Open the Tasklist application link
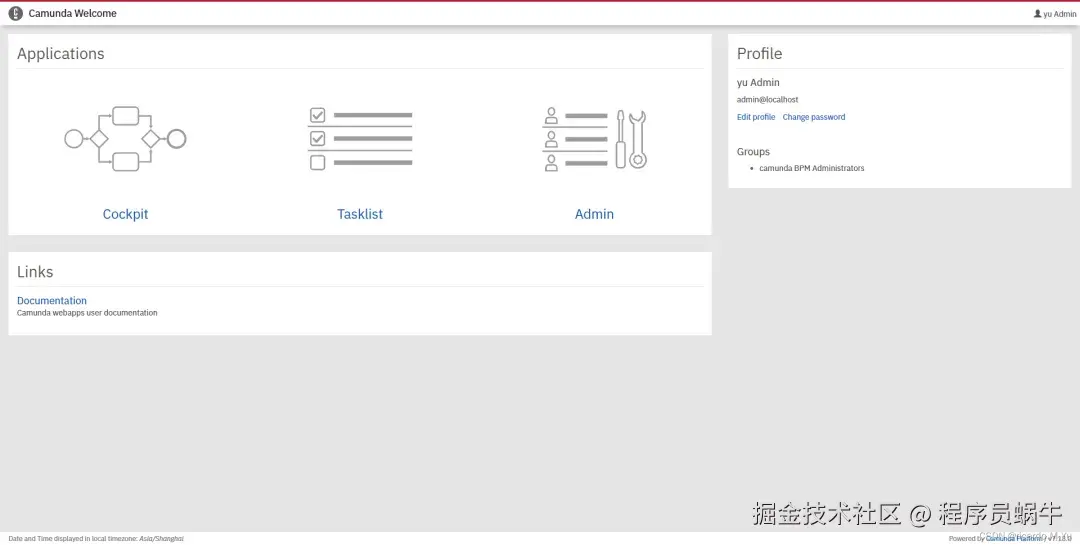This screenshot has height=545, width=1080. click(360, 214)
